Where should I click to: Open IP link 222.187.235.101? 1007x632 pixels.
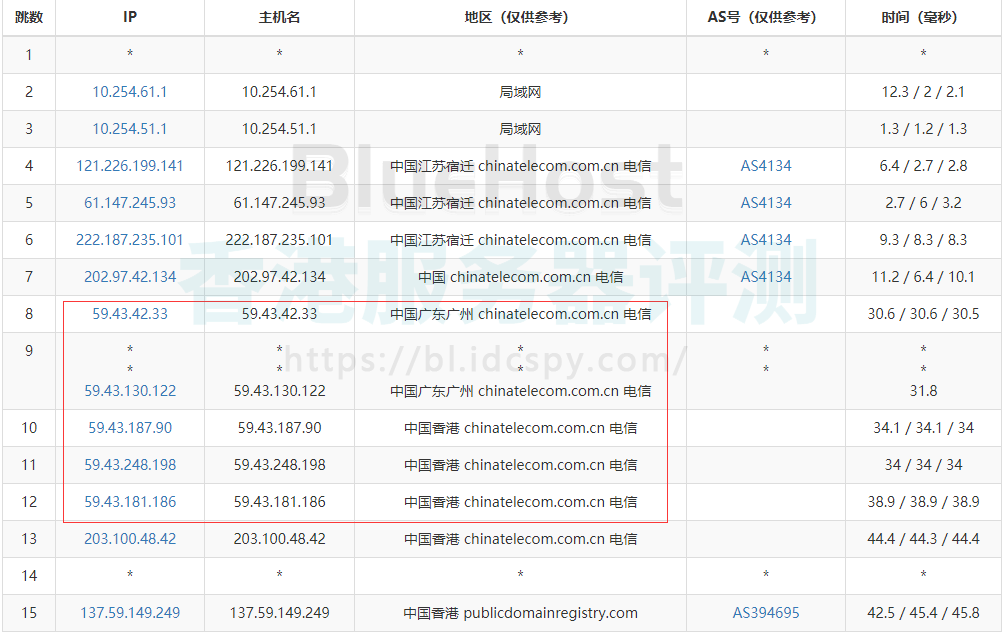[x=130, y=240]
